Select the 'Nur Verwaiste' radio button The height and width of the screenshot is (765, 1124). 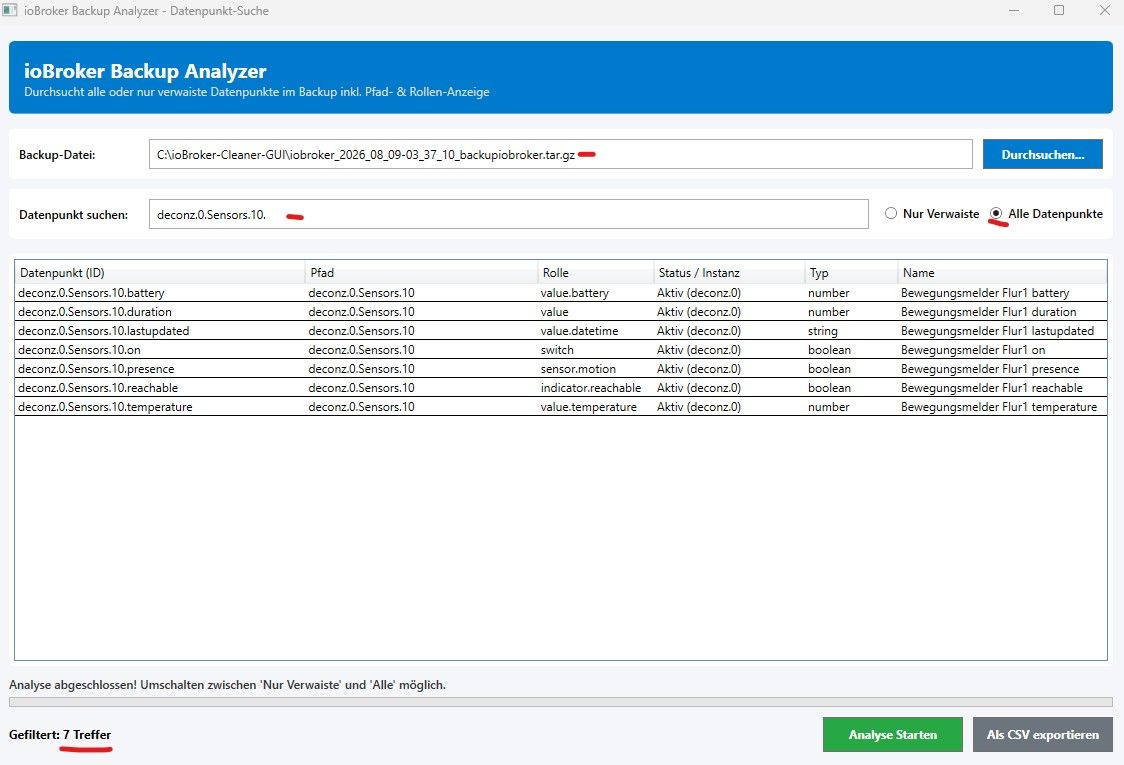pyautogui.click(x=890, y=214)
